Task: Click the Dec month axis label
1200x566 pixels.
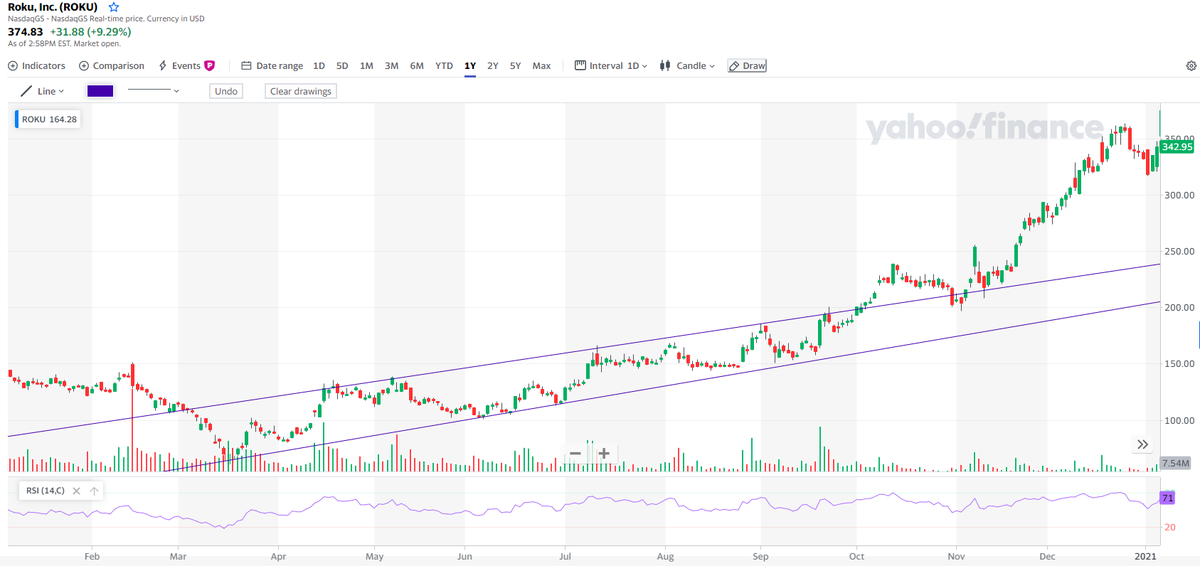Action: pyautogui.click(x=1047, y=554)
